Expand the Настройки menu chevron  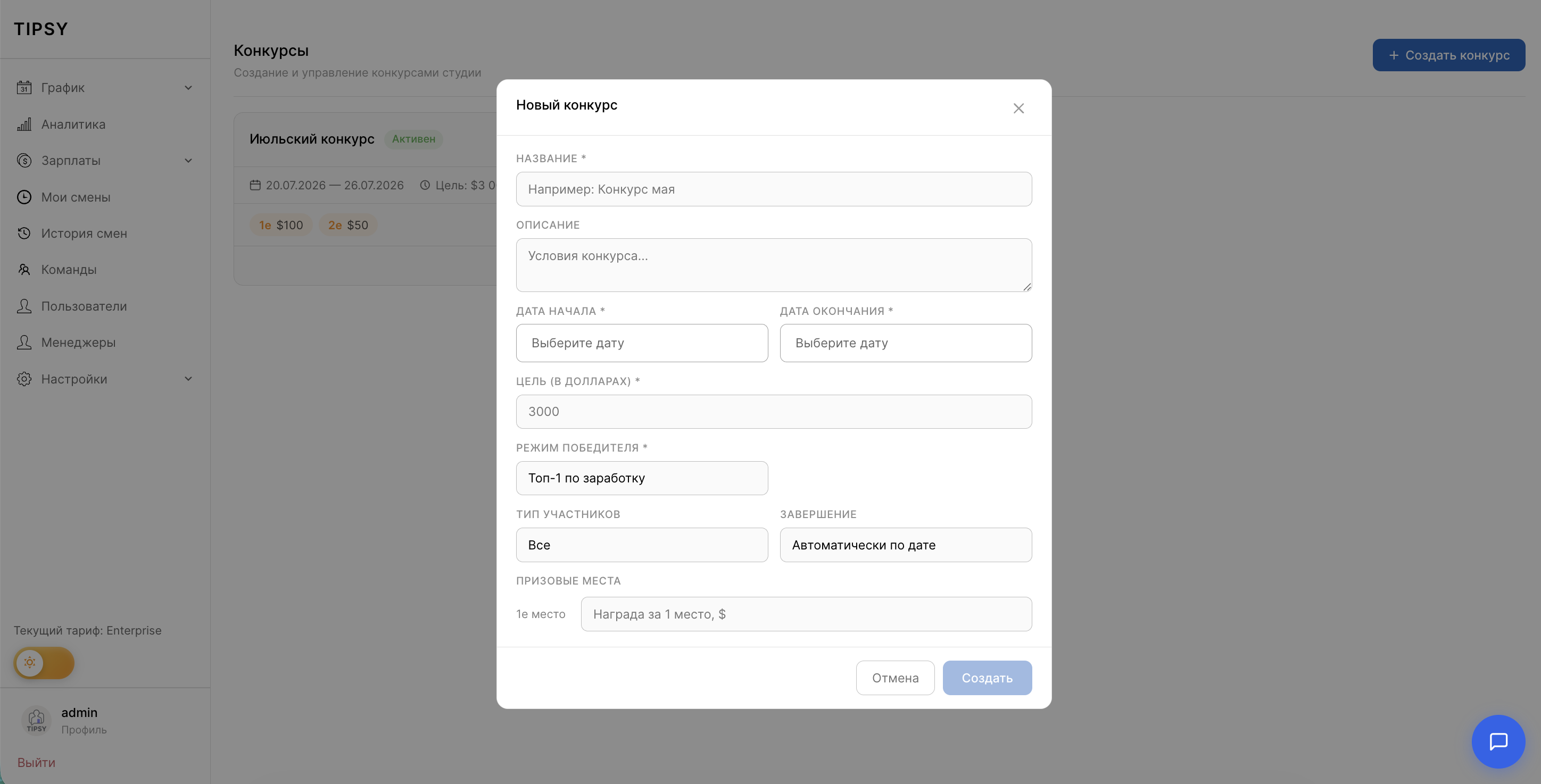pos(188,379)
